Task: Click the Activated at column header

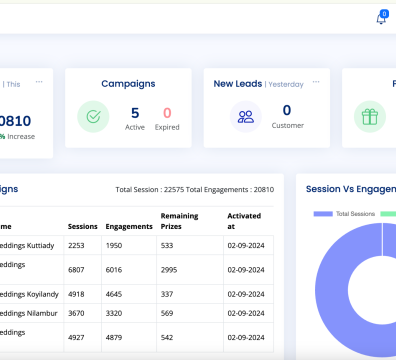Action: [244, 221]
